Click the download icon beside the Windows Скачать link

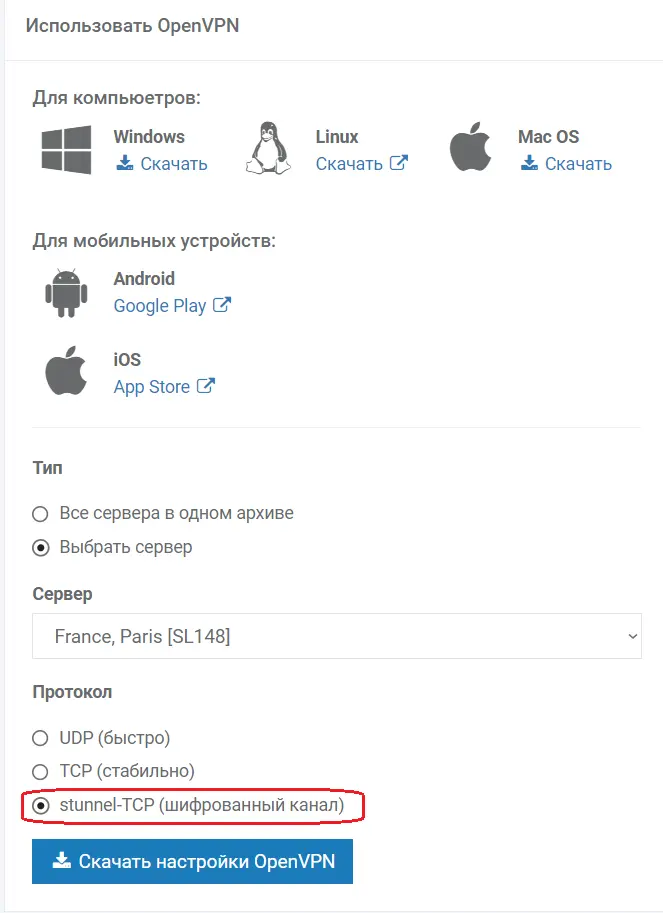[125, 162]
